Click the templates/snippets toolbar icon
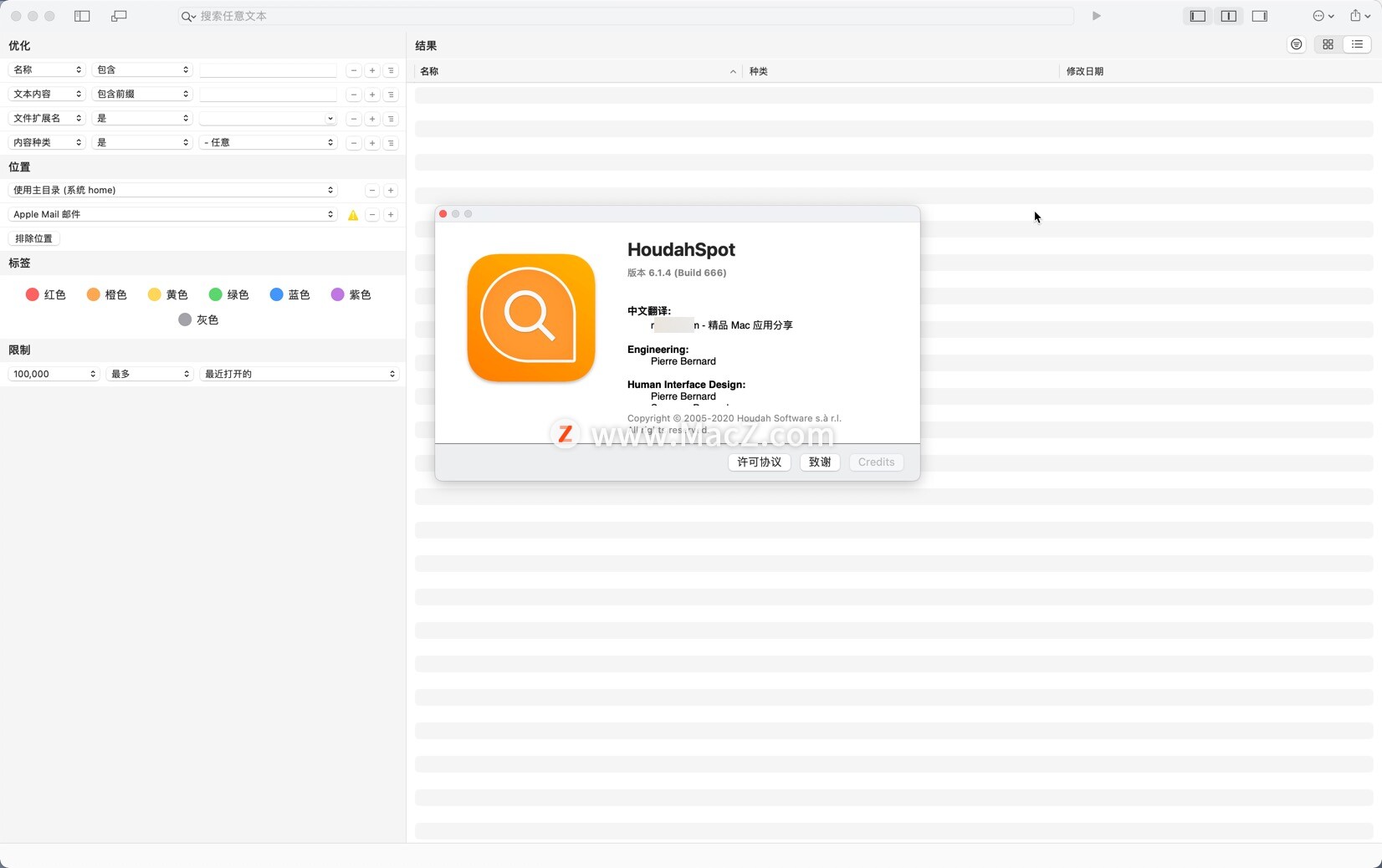Screen dimensions: 1382x868 [x=119, y=16]
